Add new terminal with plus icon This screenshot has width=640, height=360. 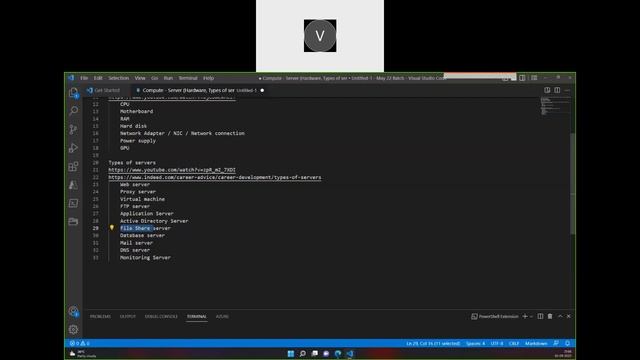[x=525, y=316]
